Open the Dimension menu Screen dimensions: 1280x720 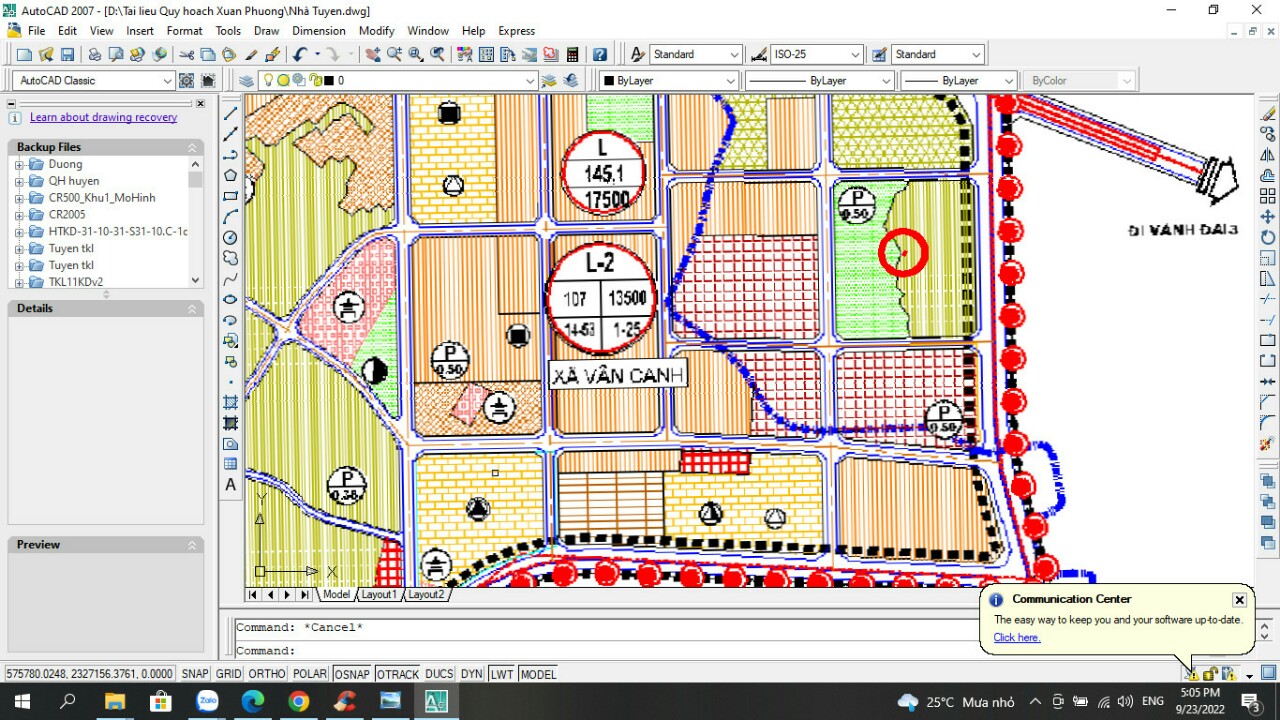coord(318,31)
